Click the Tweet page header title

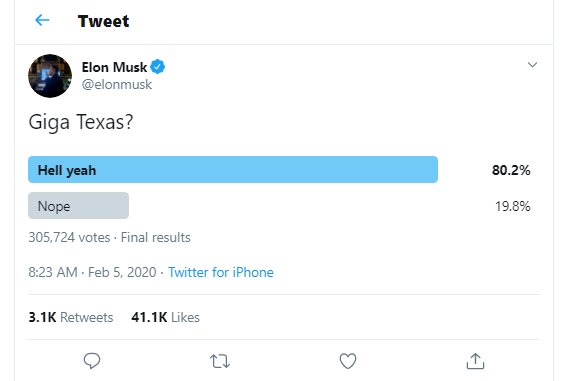pyautogui.click(x=103, y=21)
